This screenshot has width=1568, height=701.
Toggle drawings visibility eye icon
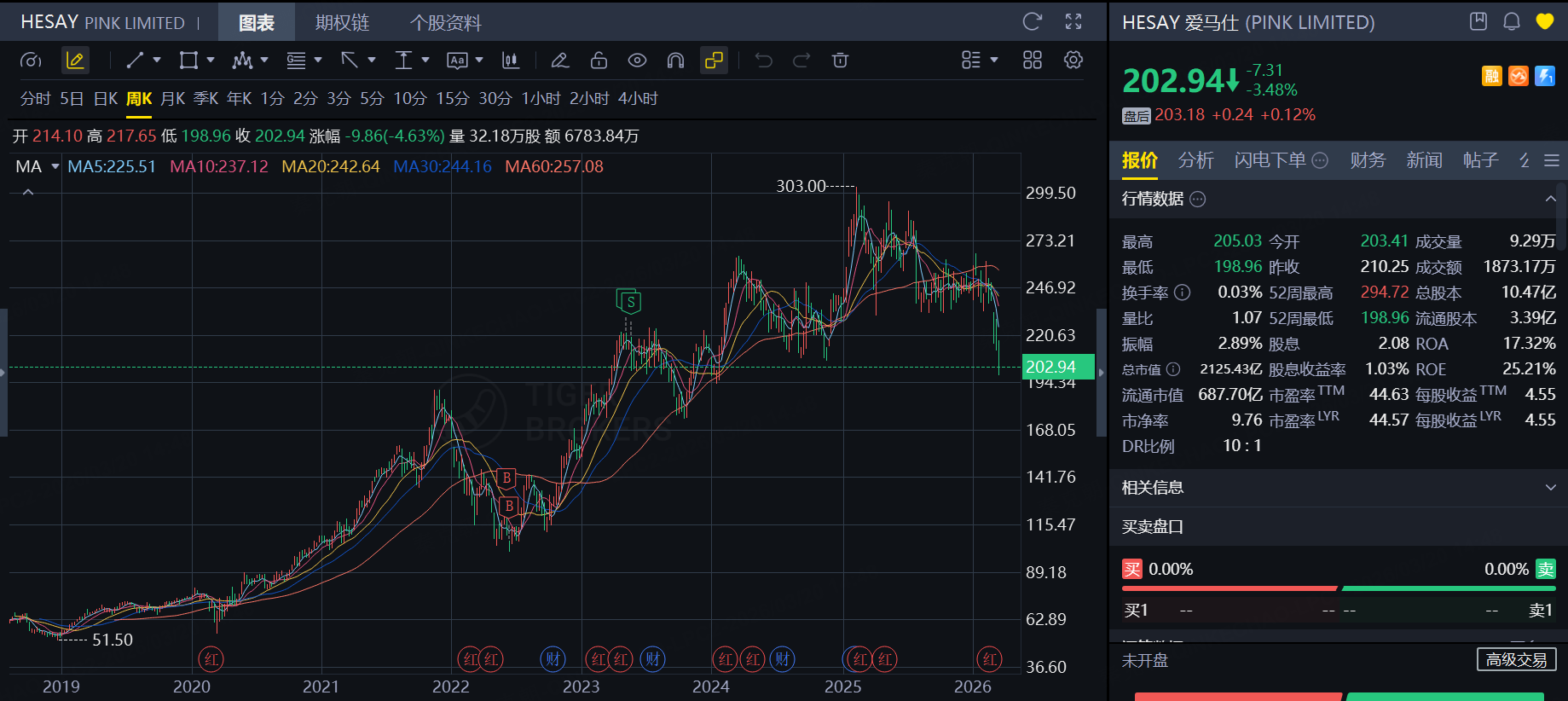(637, 61)
